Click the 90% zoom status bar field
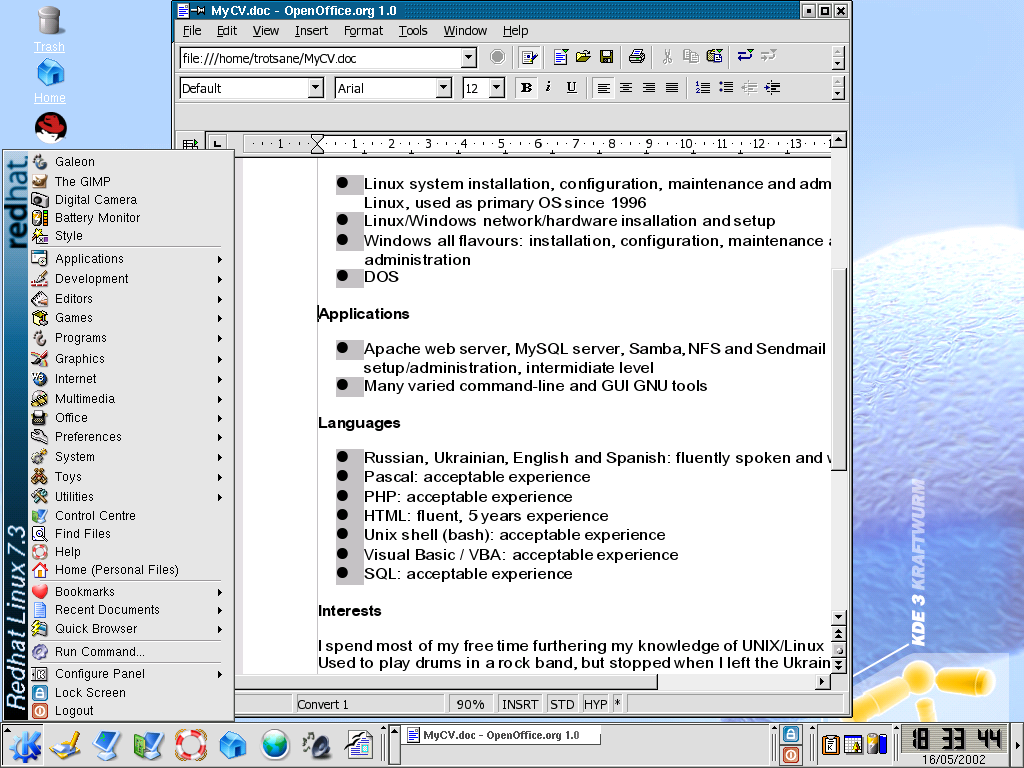This screenshot has height=768, width=1024. click(470, 704)
